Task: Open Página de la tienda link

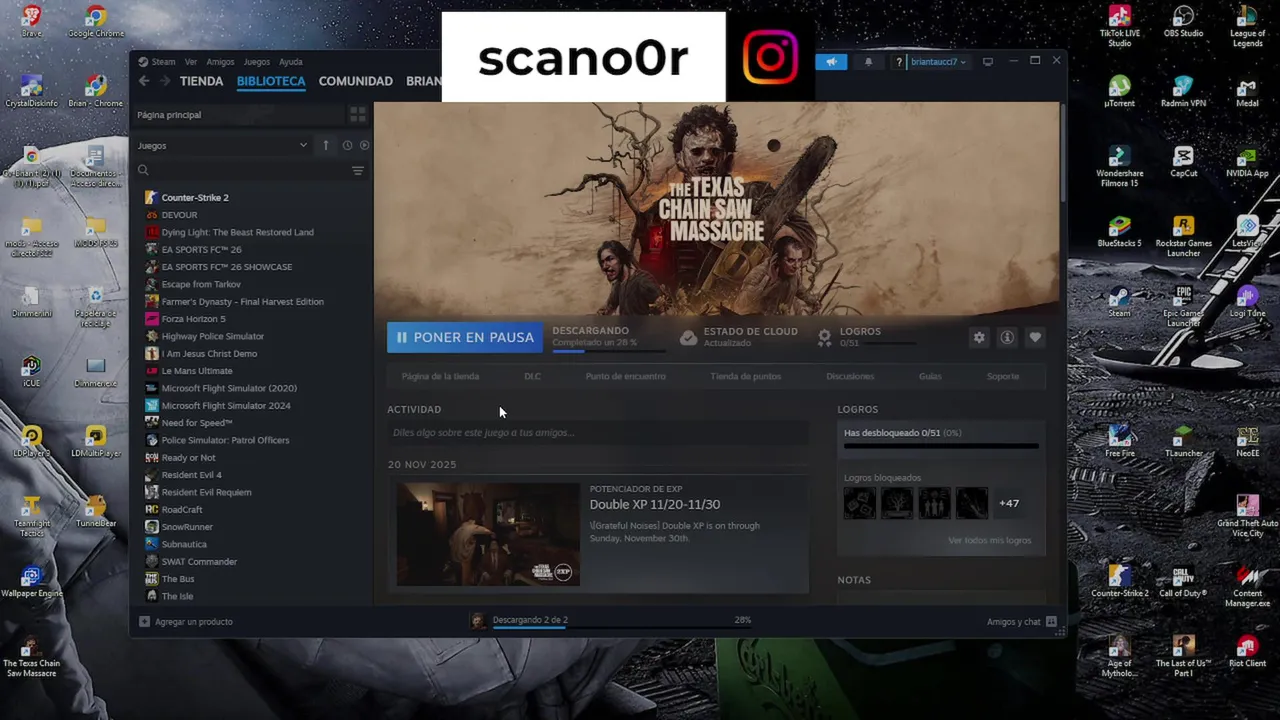Action: pos(440,377)
